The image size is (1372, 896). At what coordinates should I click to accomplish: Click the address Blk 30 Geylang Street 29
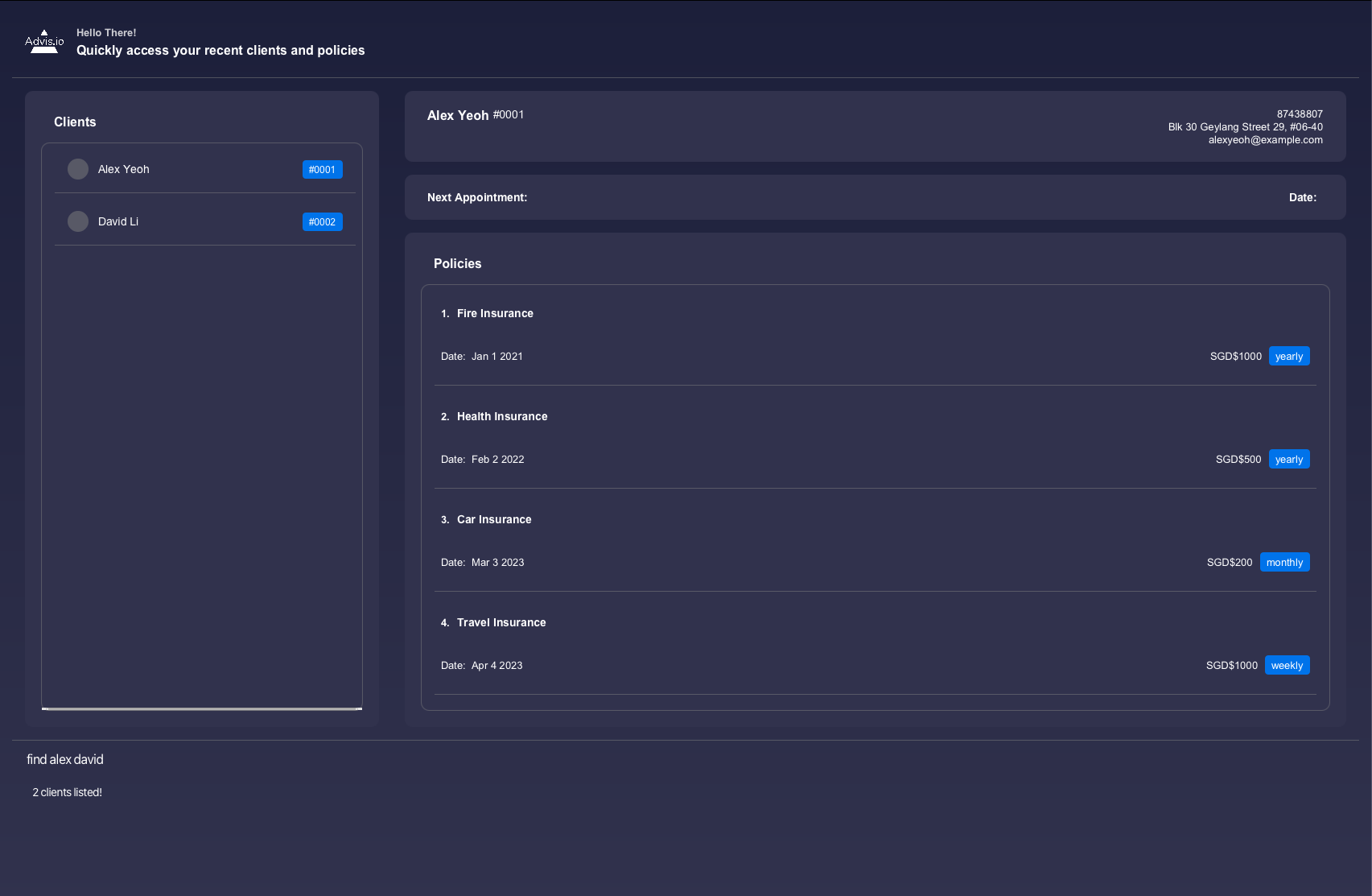pyautogui.click(x=1246, y=126)
